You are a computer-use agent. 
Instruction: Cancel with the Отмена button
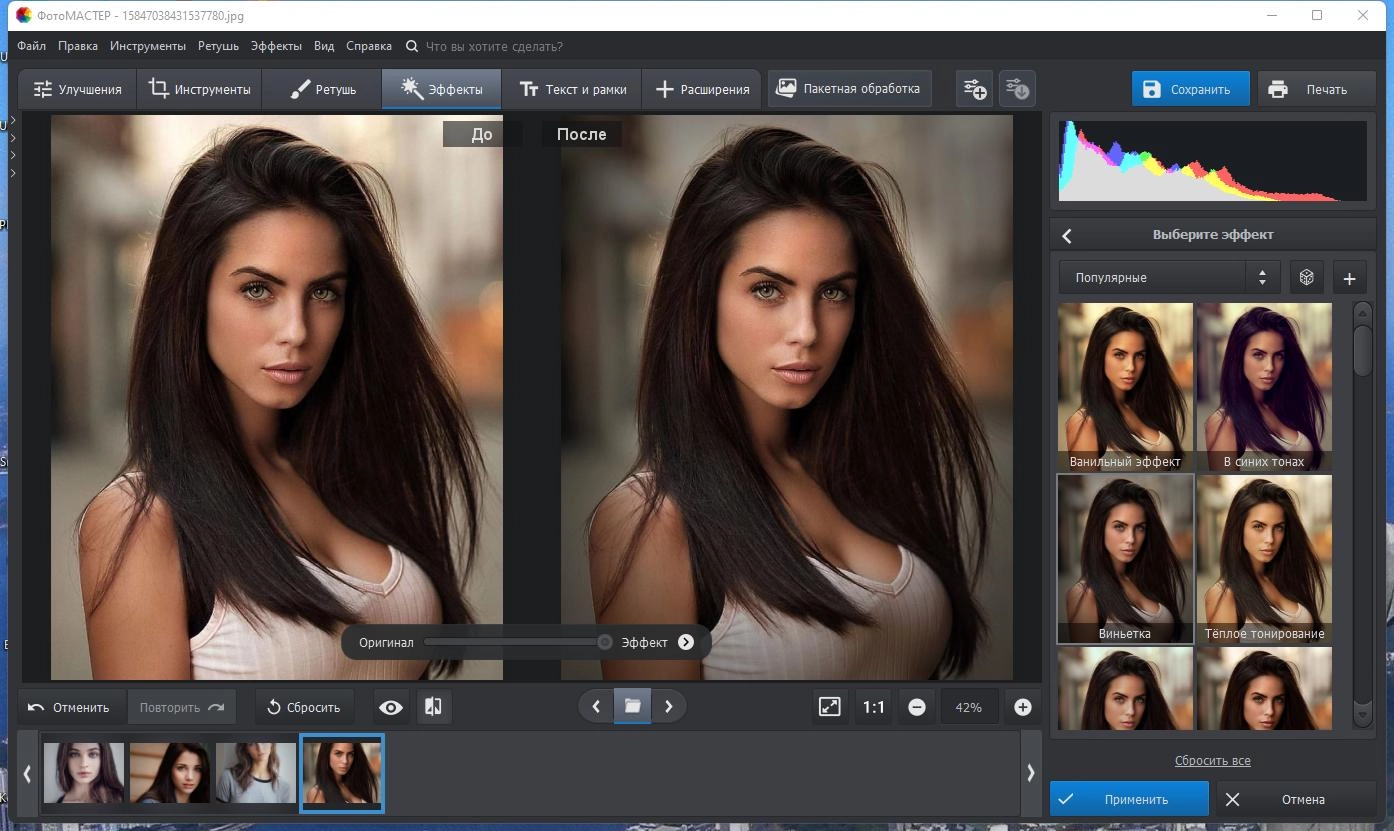click(x=1295, y=799)
